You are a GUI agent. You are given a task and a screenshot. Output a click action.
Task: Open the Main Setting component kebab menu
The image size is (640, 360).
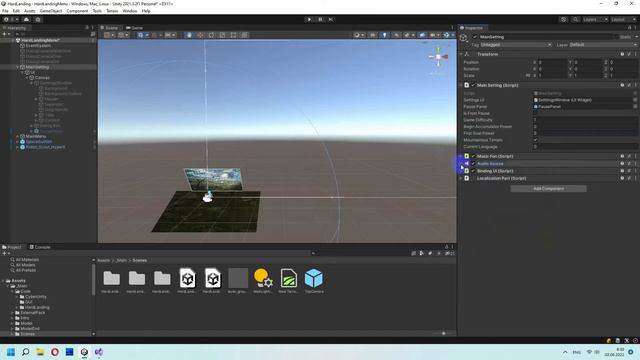(x=636, y=85)
